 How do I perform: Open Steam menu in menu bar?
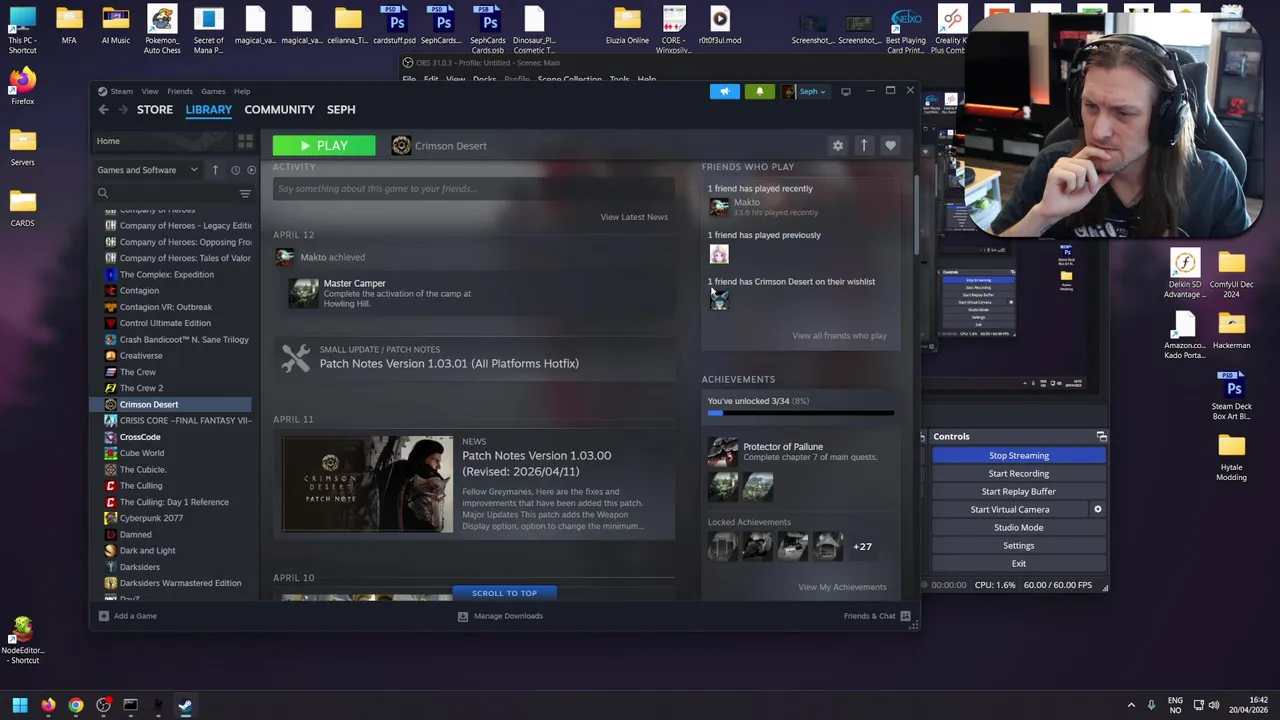121,91
